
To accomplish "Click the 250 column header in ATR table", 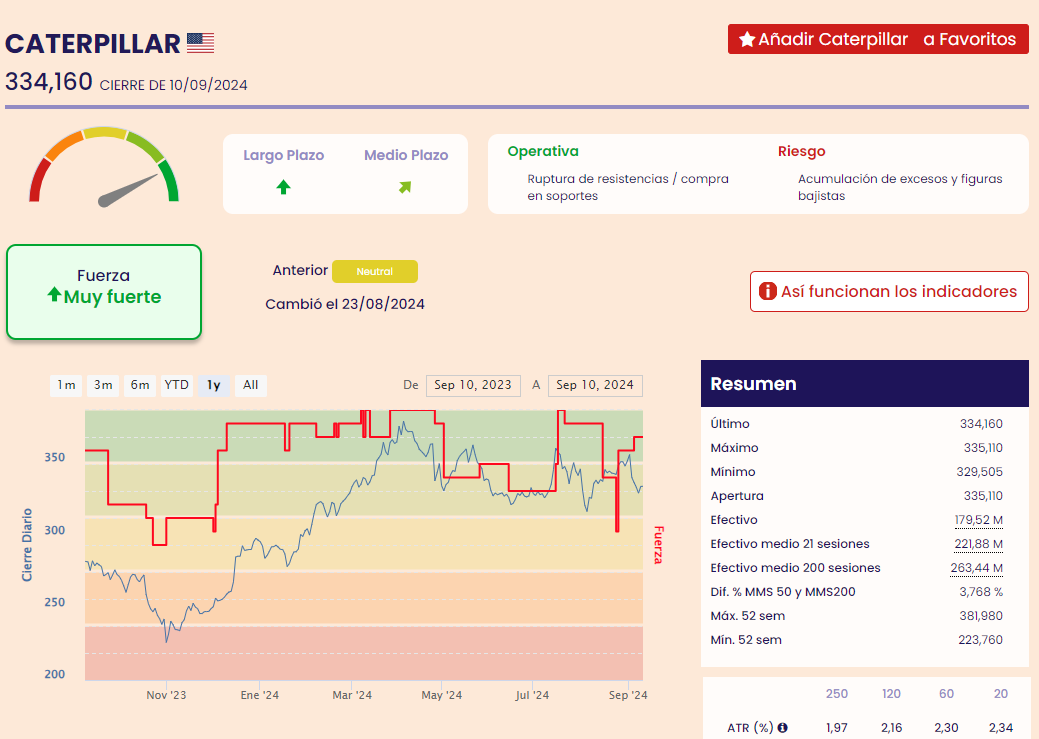I will point(837,693).
